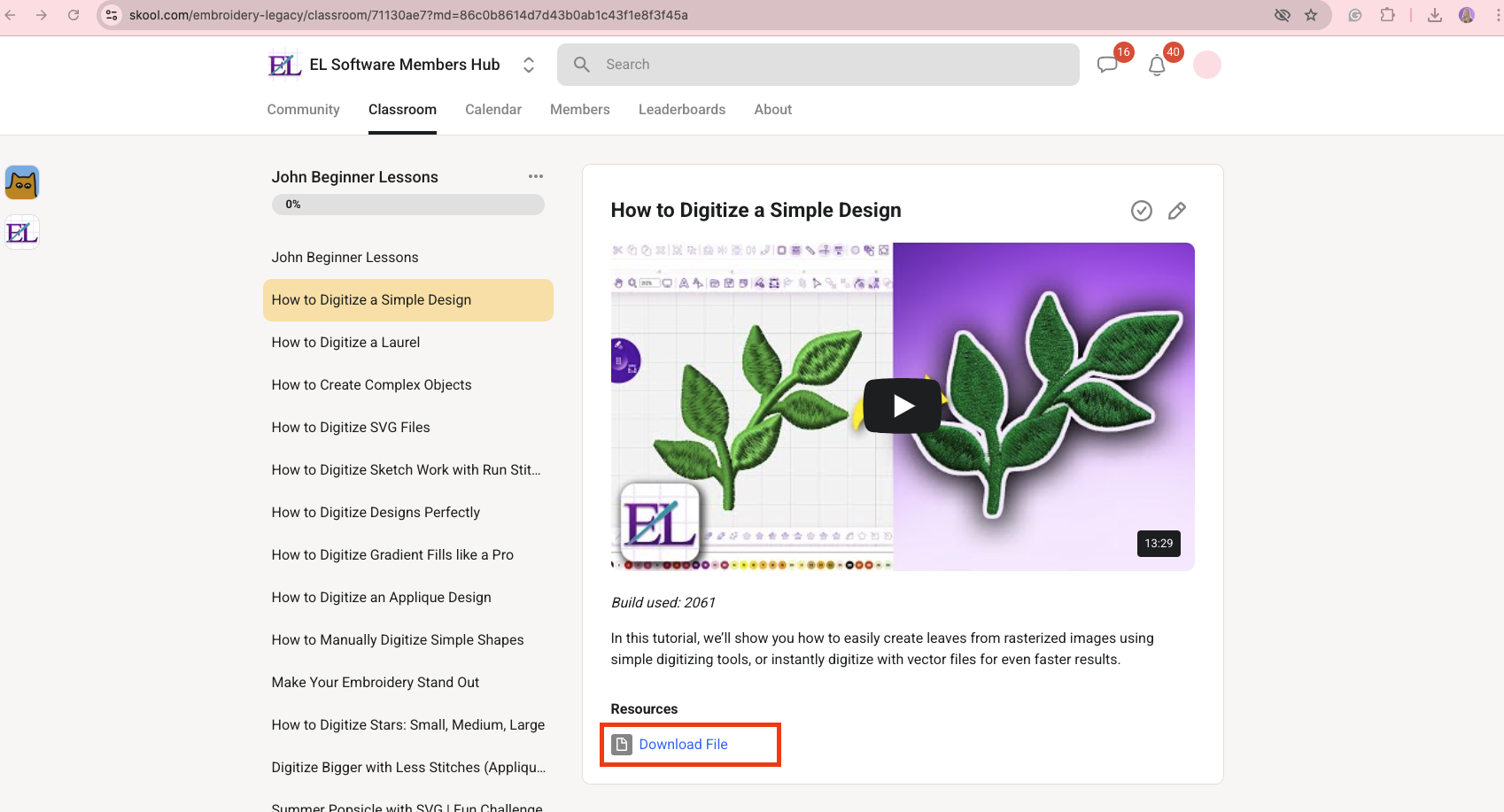Open site information icon in address bar

(x=112, y=15)
